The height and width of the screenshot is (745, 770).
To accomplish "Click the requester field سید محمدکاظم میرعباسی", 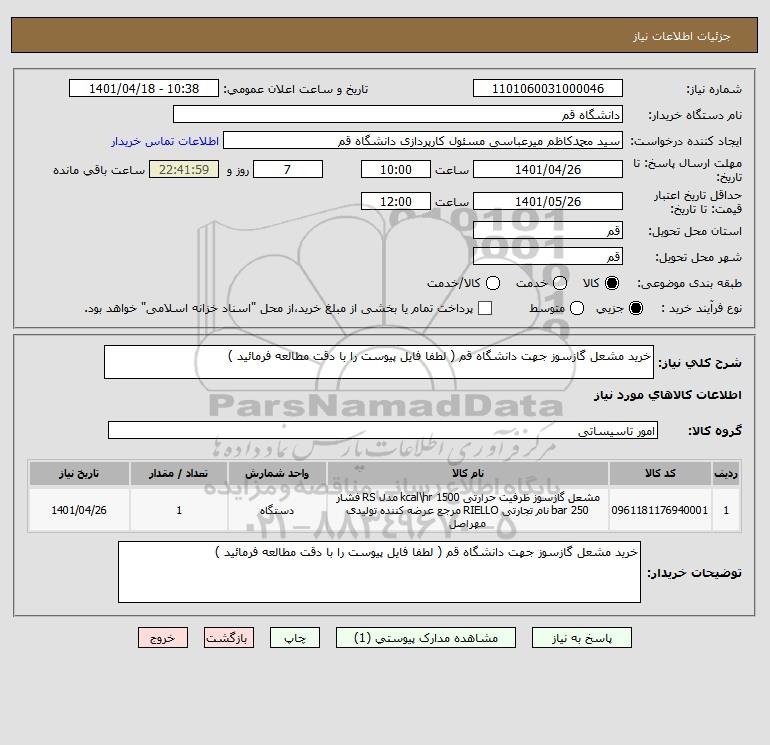I will click(x=423, y=141).
